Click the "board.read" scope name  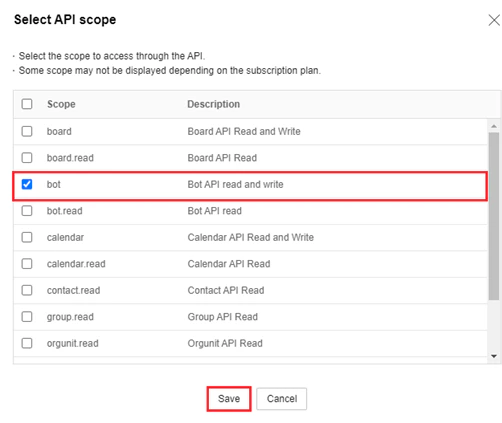pyautogui.click(x=70, y=158)
